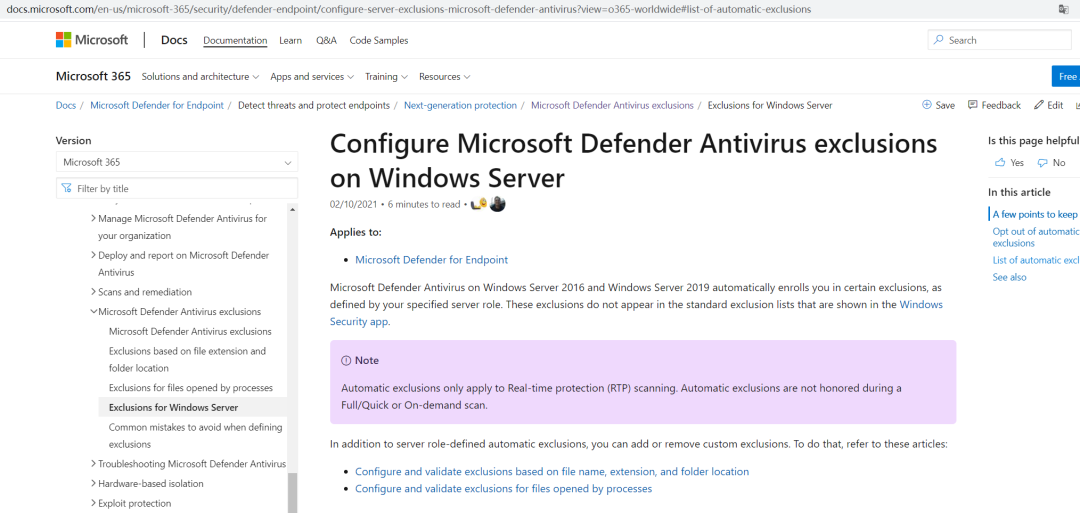
Task: Select Exclusions based on file extension item
Action: pos(187,359)
